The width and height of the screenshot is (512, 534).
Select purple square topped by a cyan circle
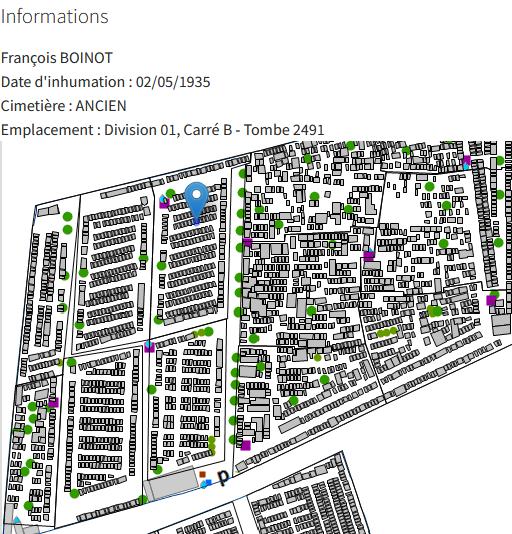(149, 347)
